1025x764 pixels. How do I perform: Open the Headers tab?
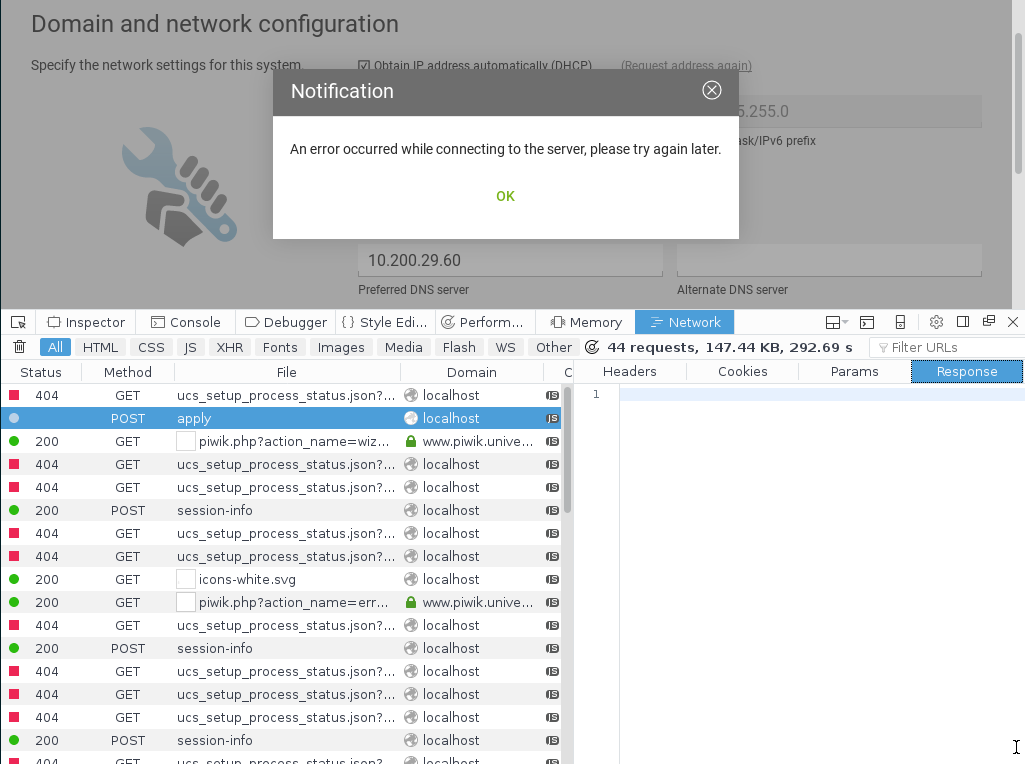click(629, 371)
